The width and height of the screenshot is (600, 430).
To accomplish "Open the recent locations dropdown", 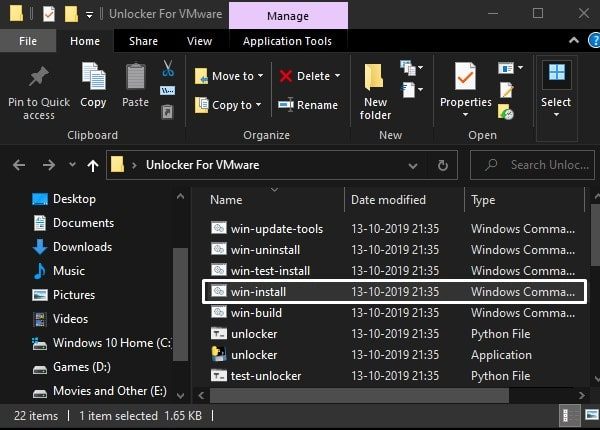I will pyautogui.click(x=72, y=165).
